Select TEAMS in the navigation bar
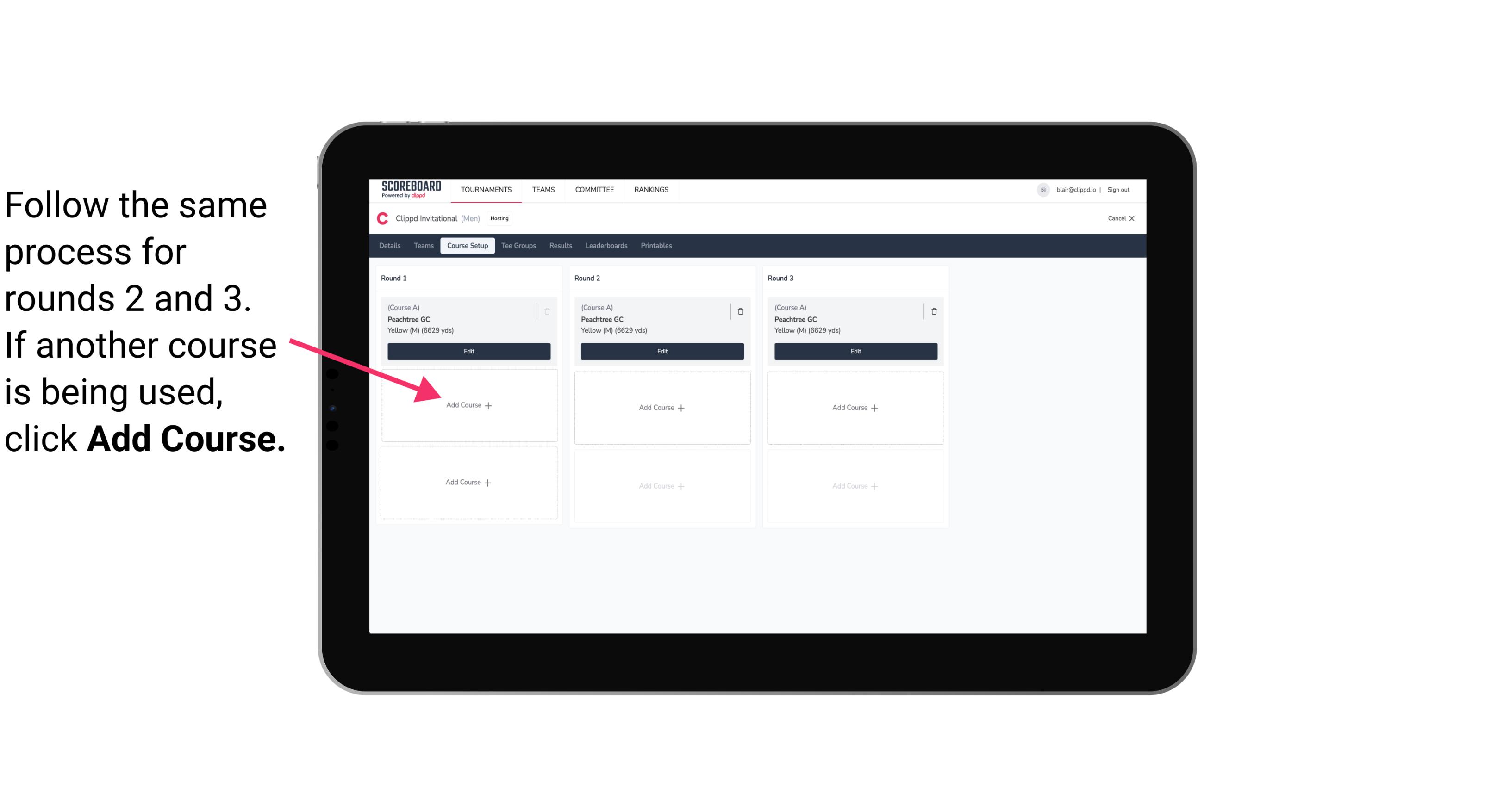Viewport: 1510px width, 812px height. click(x=543, y=189)
